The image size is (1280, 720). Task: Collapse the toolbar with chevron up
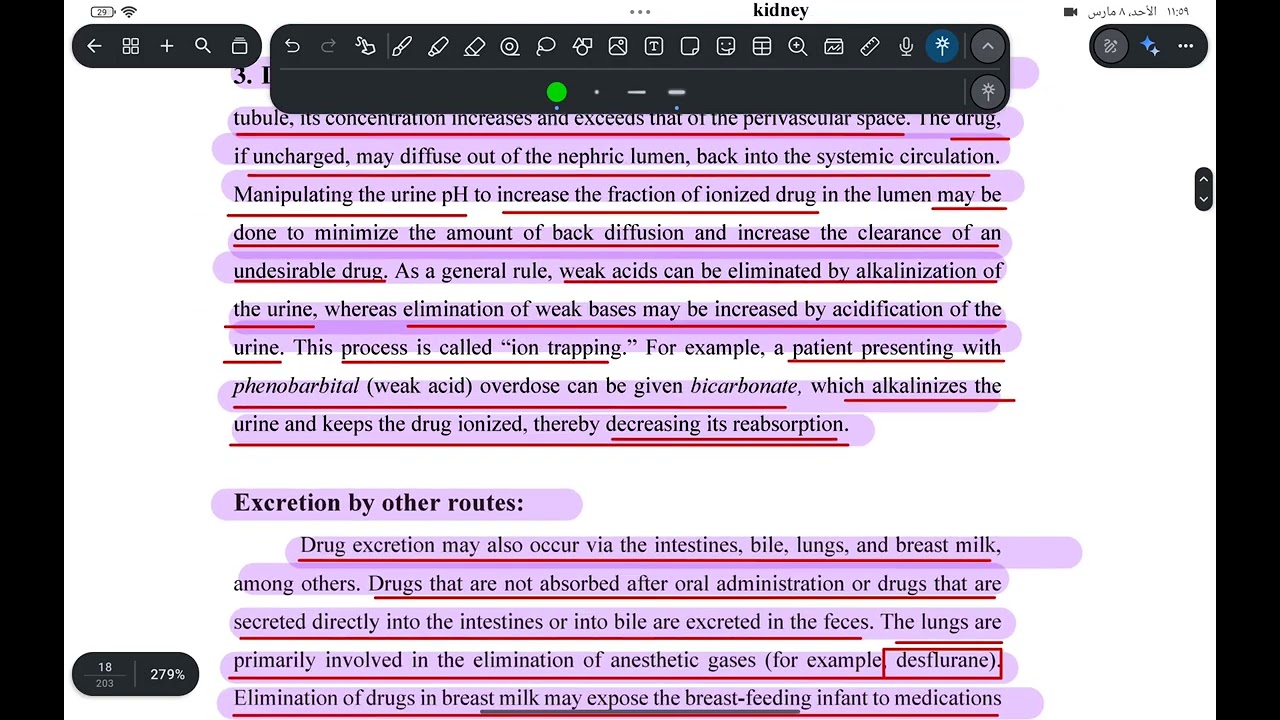click(988, 46)
